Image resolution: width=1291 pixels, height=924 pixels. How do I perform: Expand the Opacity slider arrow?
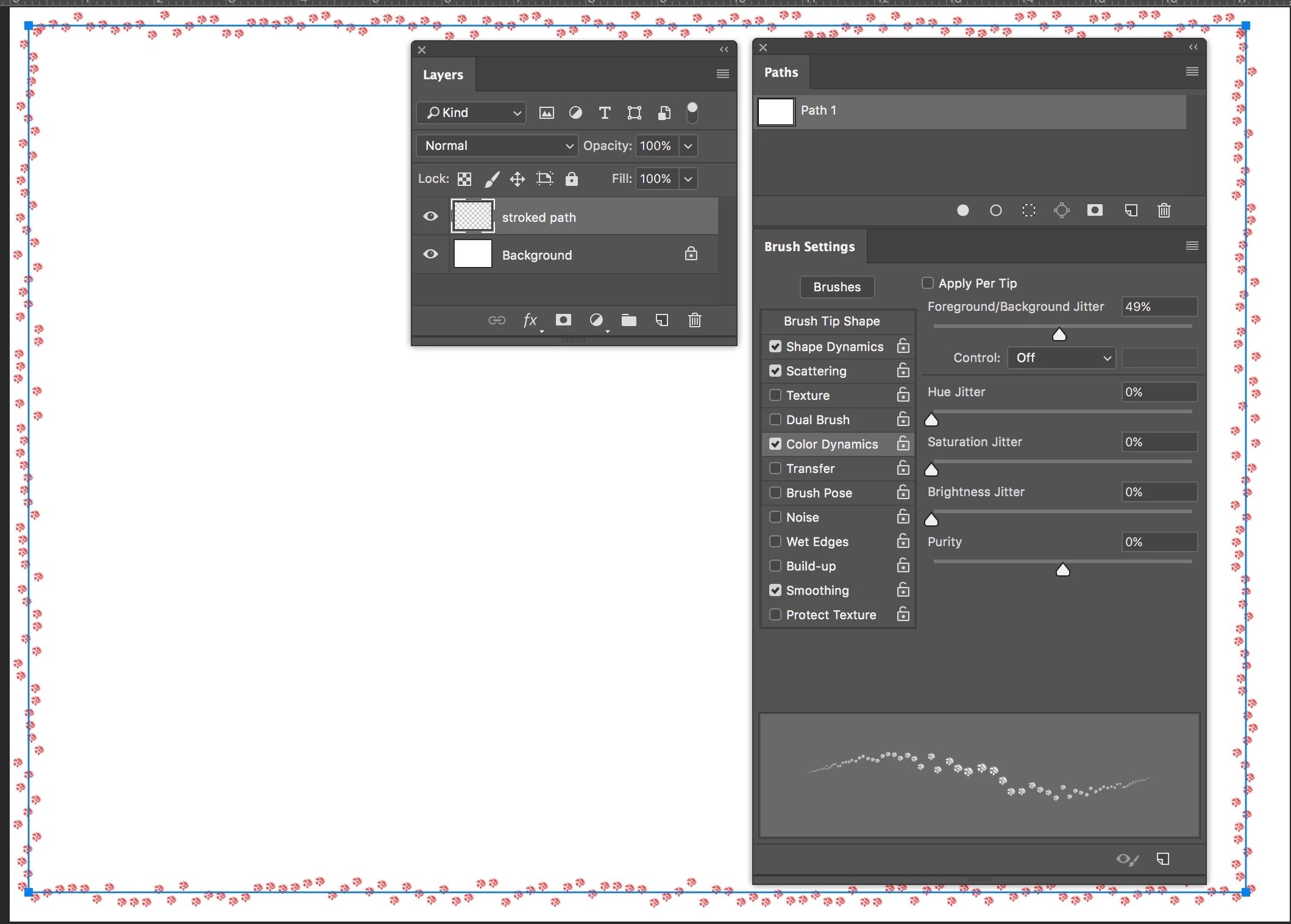[x=688, y=146]
